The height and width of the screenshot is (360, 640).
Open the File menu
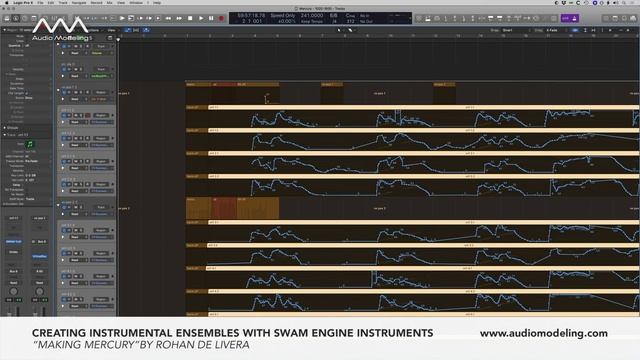coord(40,2)
